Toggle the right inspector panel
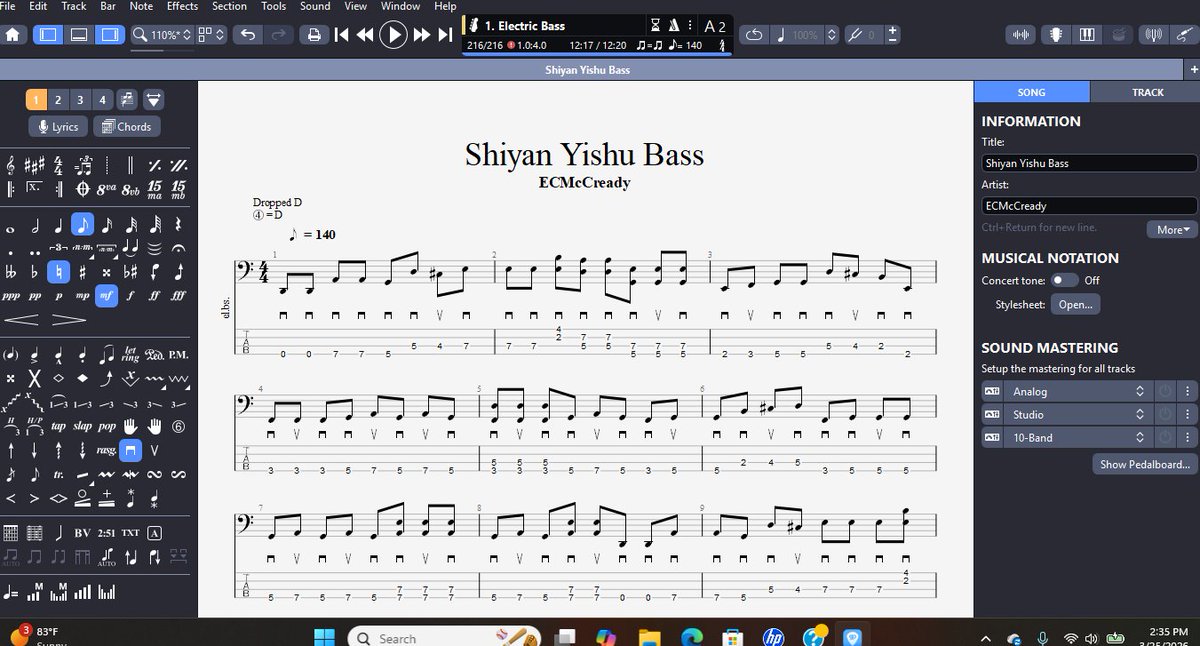This screenshot has width=1200, height=646. [x=110, y=35]
